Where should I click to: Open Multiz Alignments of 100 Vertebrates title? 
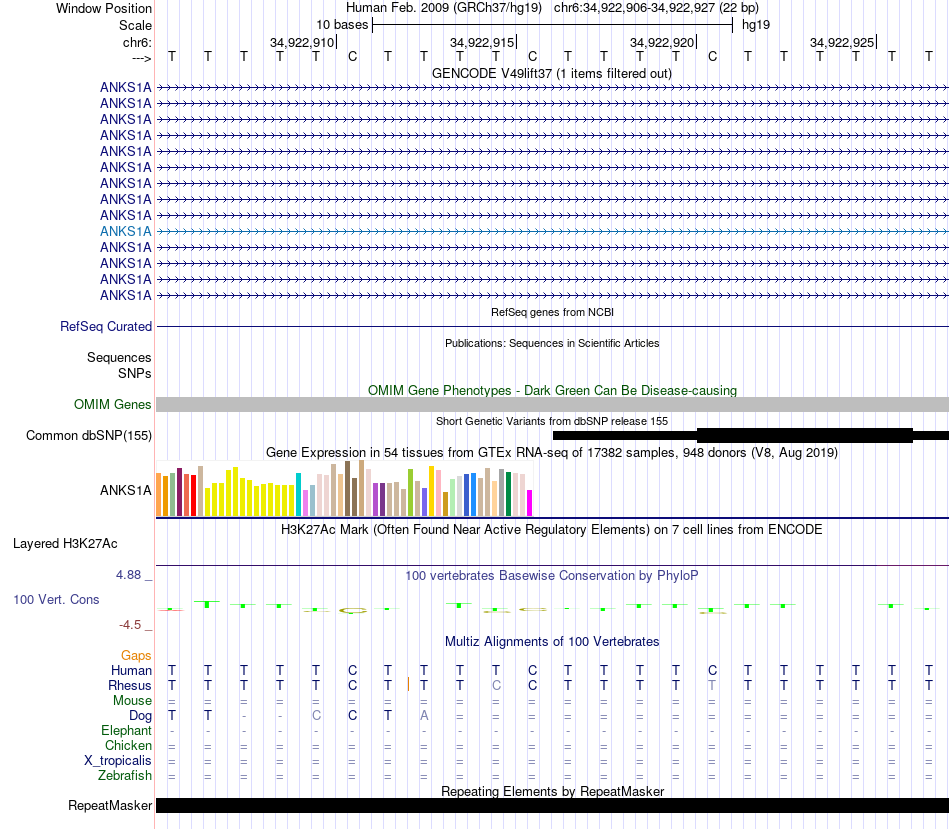(x=552, y=641)
